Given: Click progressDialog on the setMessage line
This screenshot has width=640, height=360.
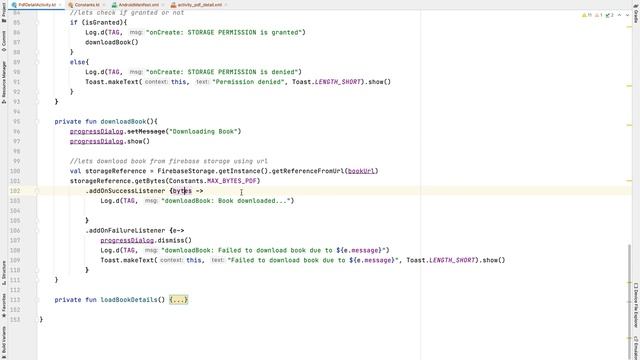Looking at the screenshot, I should (96, 131).
